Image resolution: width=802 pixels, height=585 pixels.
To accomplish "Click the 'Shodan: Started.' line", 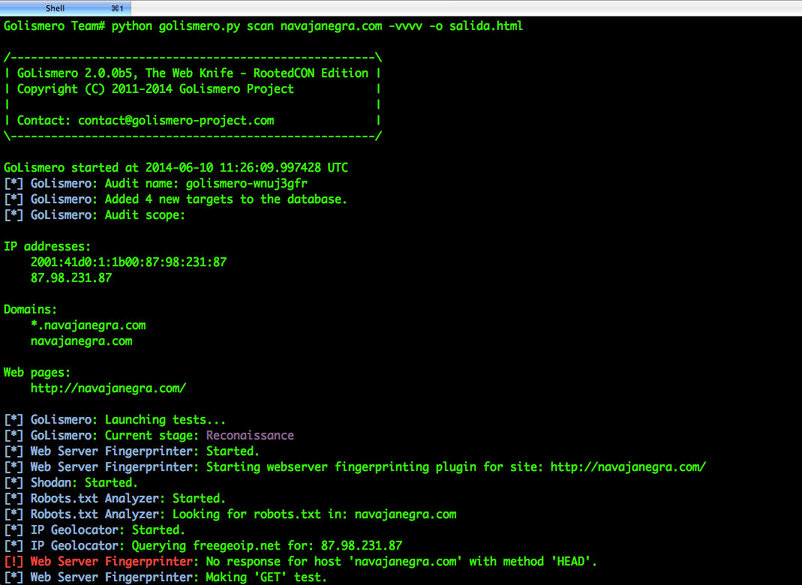I will pos(71,483).
